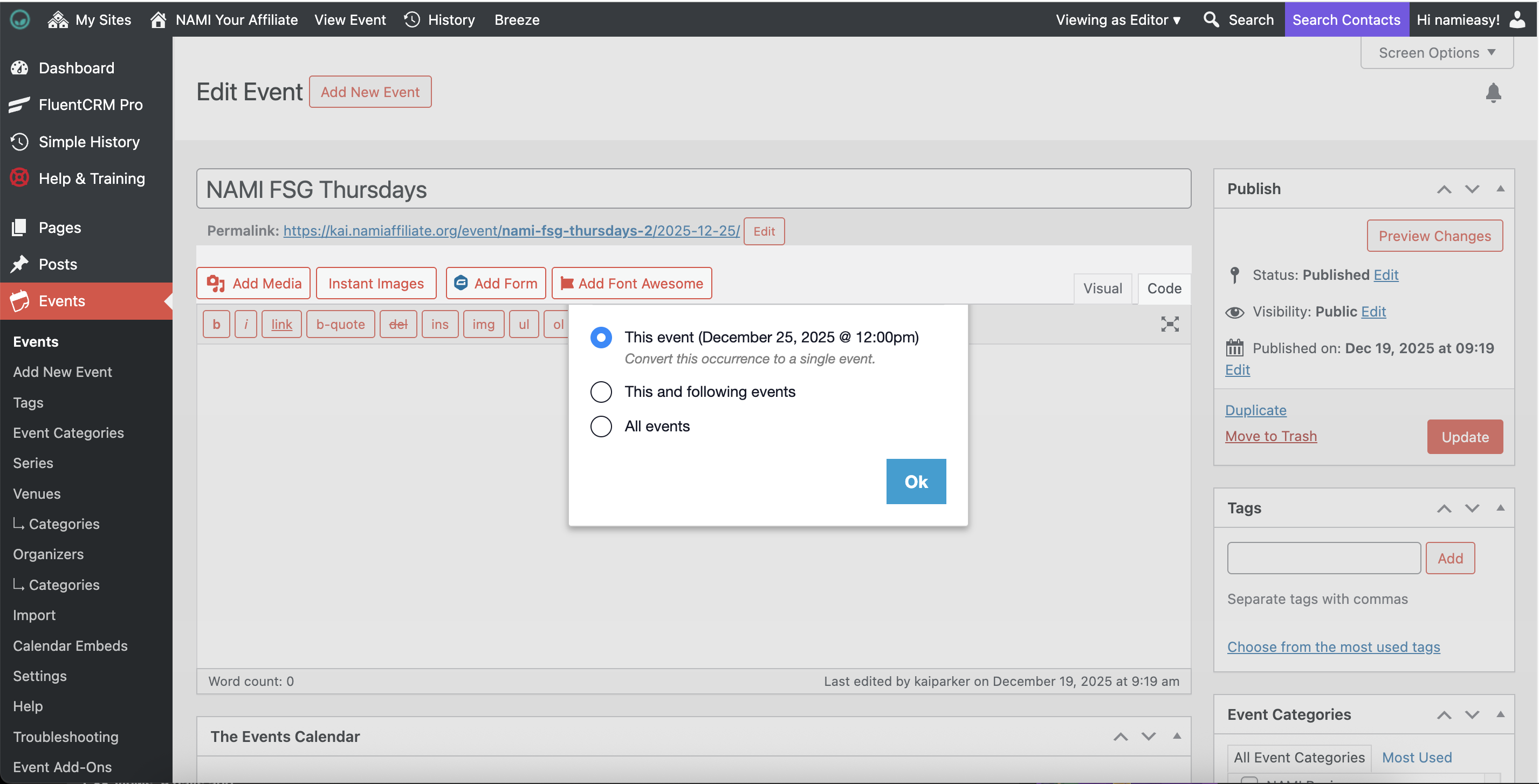The height and width of the screenshot is (784, 1539).
Task: Toggle distraction-free fullscreen editor icon
Action: [1169, 324]
